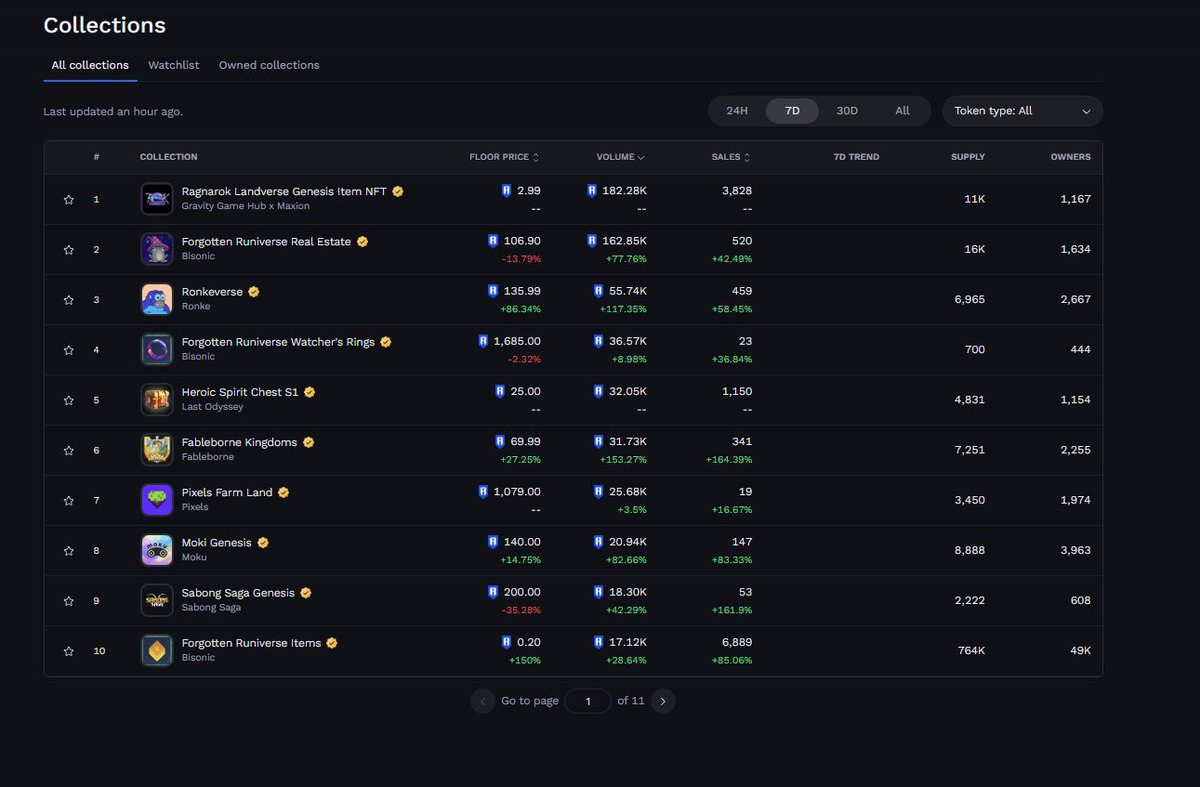
Task: Click the Supply column header
Action: [x=968, y=157]
